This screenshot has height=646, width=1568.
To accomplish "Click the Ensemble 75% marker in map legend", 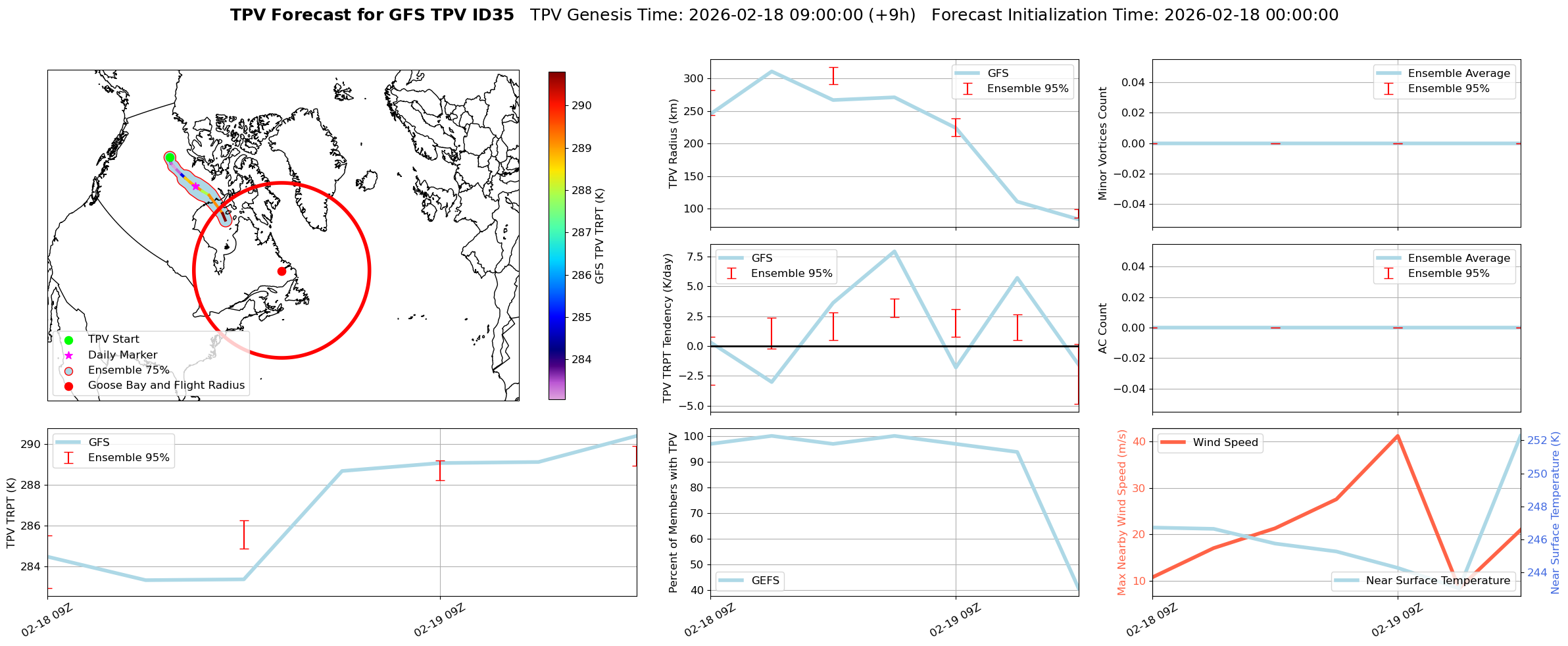I will (68, 371).
